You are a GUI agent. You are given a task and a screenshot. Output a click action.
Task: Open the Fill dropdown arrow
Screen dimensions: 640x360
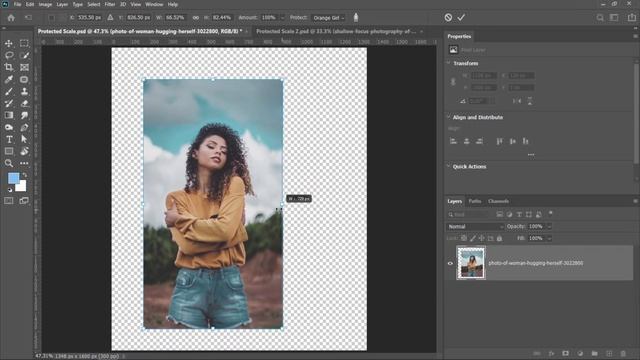pos(549,238)
